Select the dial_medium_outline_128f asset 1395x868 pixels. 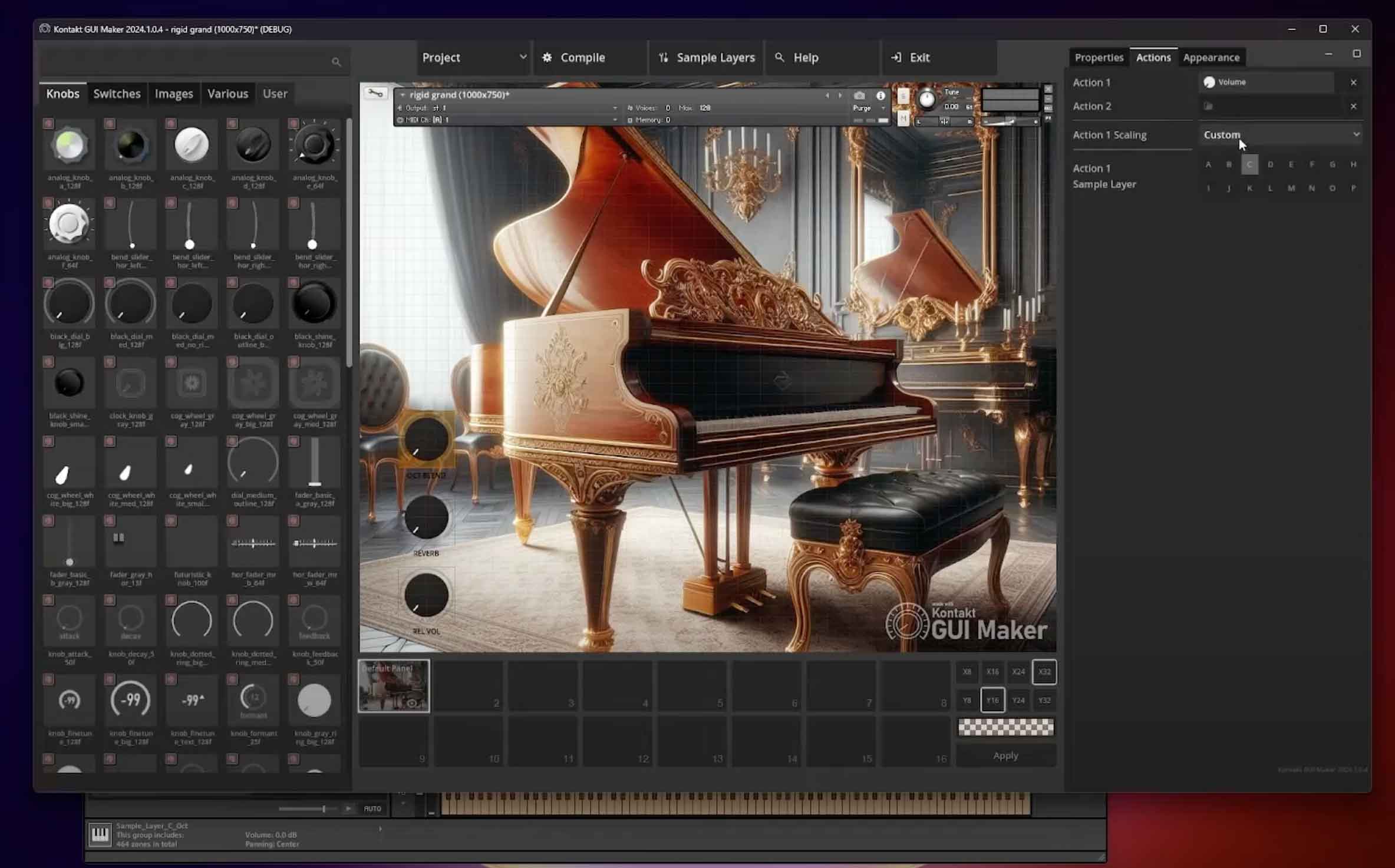pos(253,463)
